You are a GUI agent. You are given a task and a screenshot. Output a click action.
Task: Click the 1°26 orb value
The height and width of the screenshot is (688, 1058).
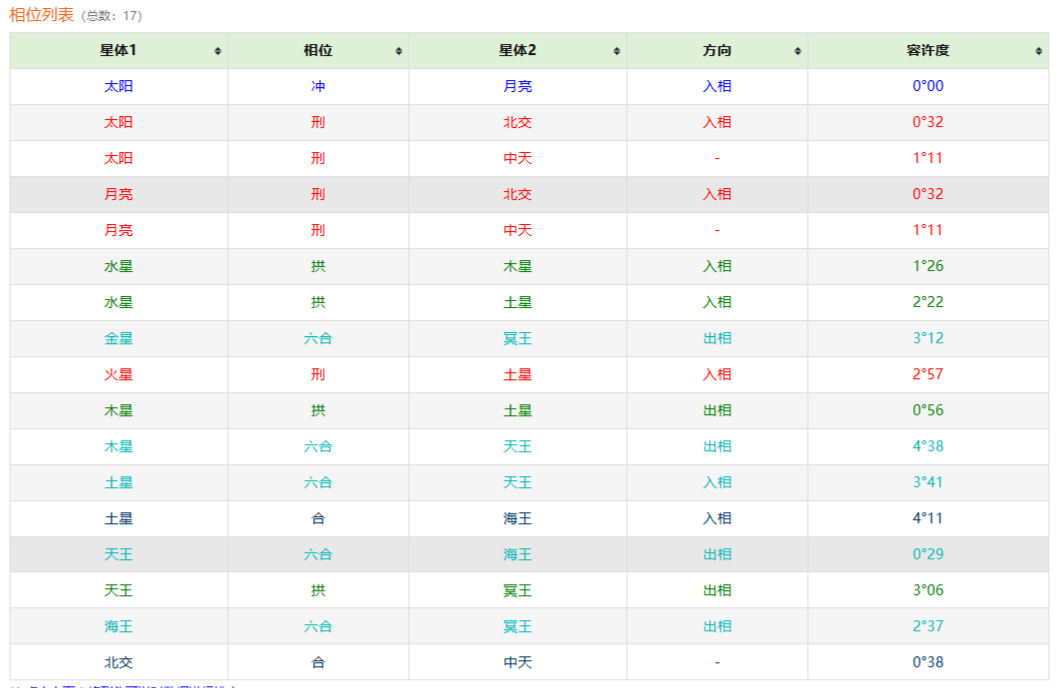pyautogui.click(x=927, y=266)
